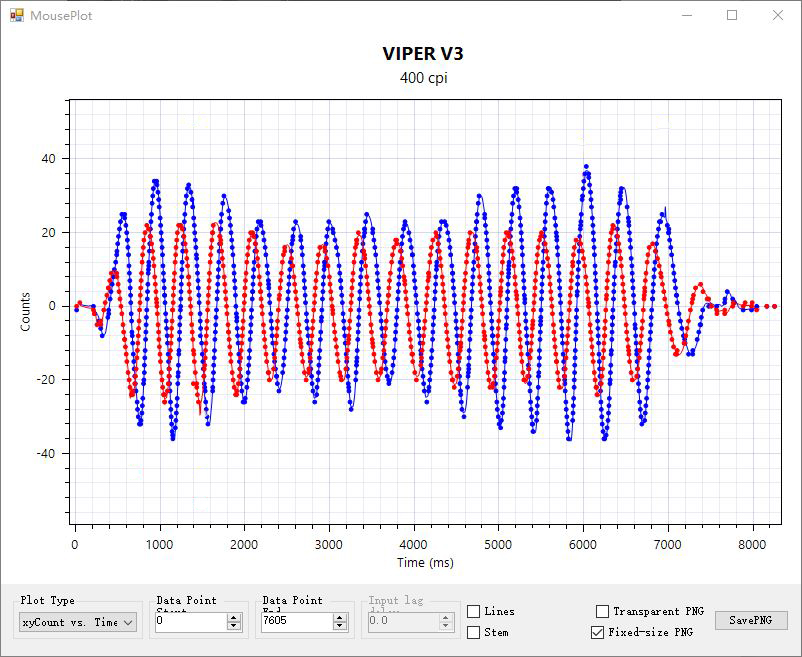Screen dimensions: 802x657
Task: Click the MousePlot app icon in title bar
Action: click(x=16, y=15)
